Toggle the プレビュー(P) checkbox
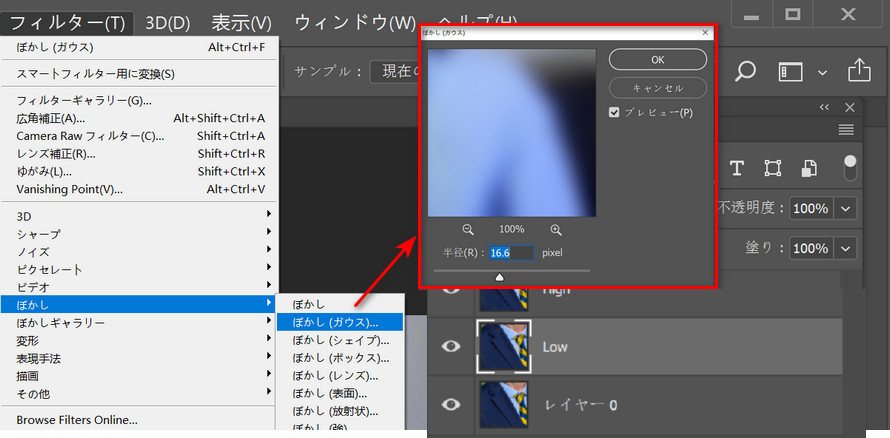 click(614, 112)
